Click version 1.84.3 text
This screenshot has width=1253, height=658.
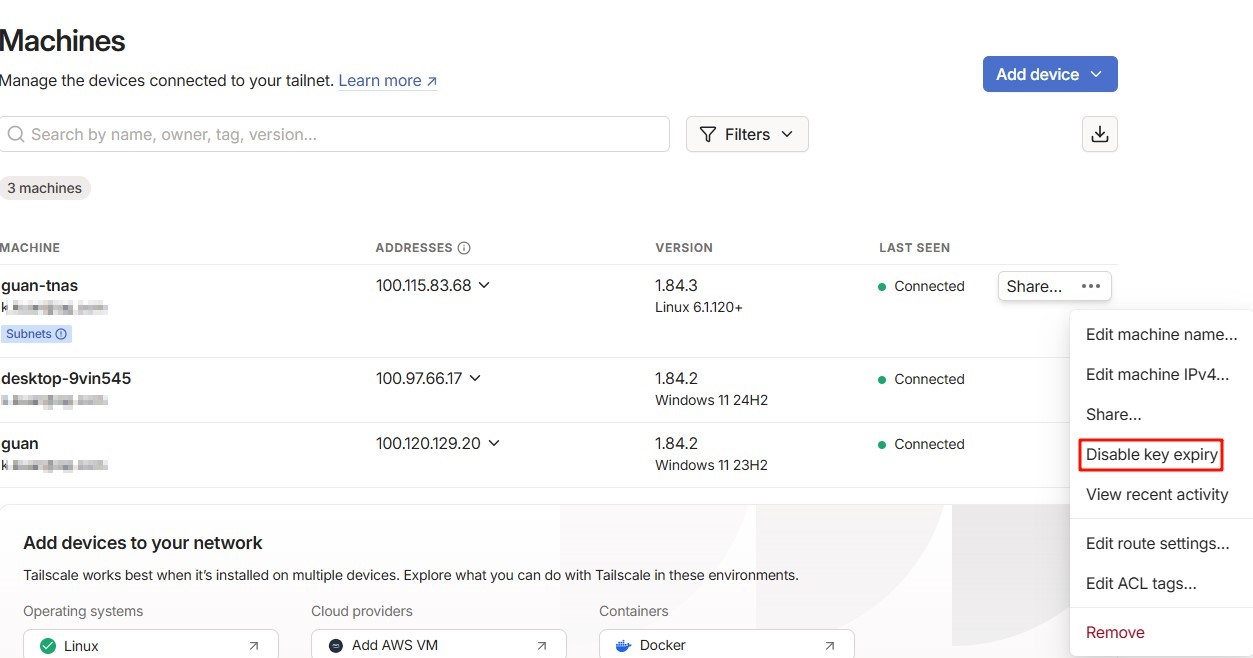point(676,285)
